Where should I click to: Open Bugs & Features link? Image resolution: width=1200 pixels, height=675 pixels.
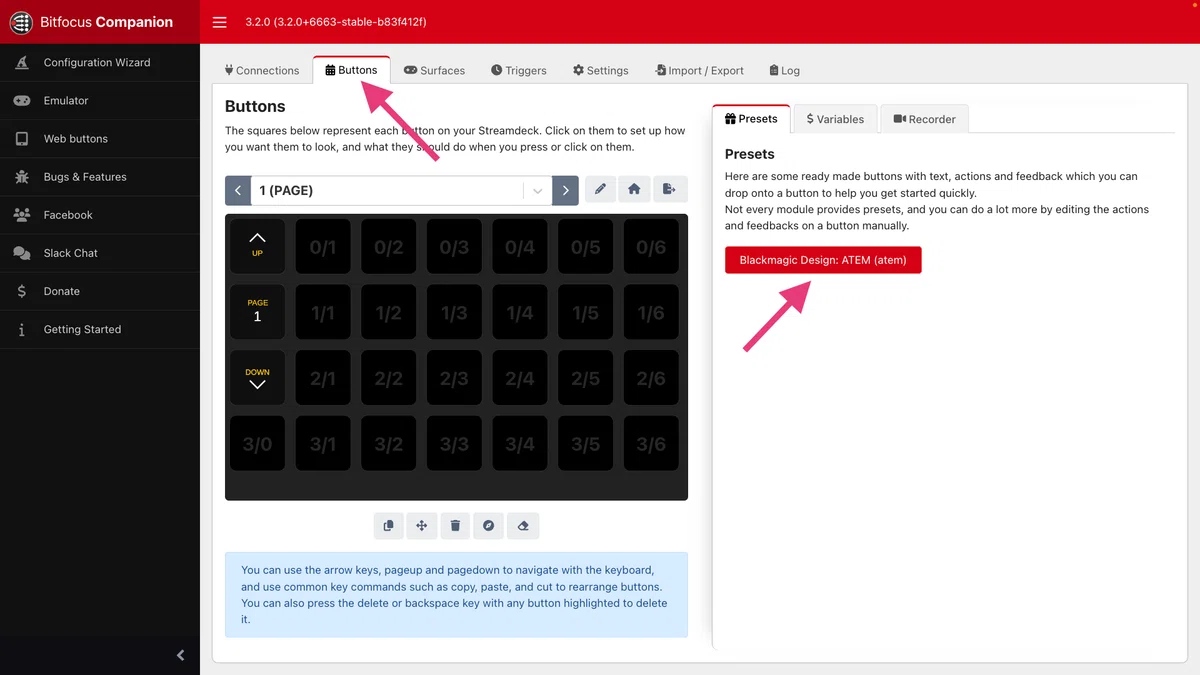(x=100, y=176)
